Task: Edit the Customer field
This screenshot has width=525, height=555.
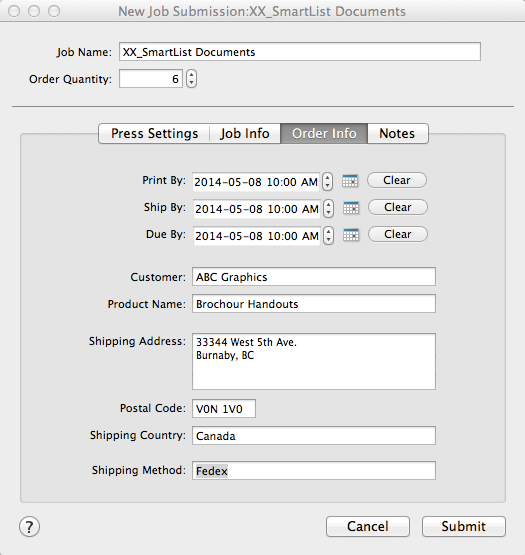Action: point(314,276)
